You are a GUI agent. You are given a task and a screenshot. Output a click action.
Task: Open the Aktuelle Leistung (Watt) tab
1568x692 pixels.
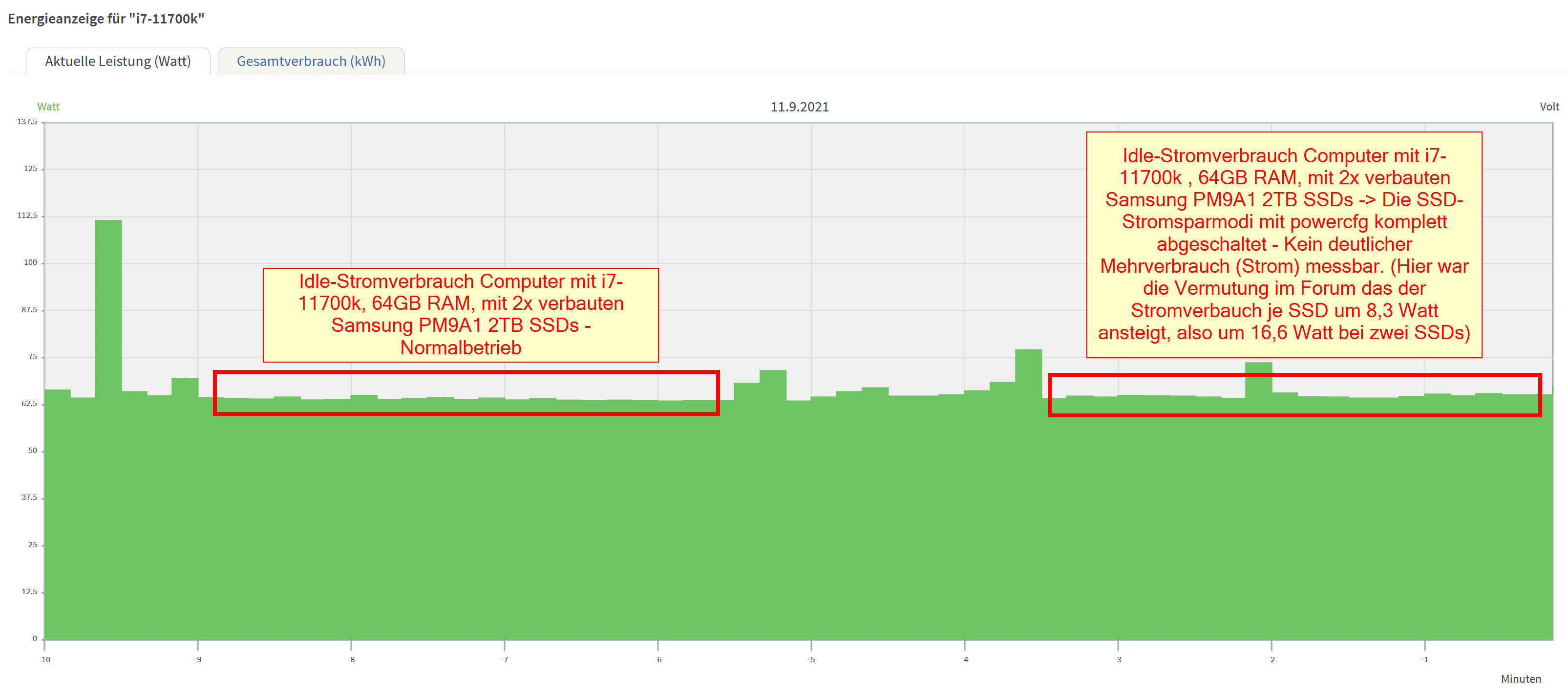tap(118, 62)
